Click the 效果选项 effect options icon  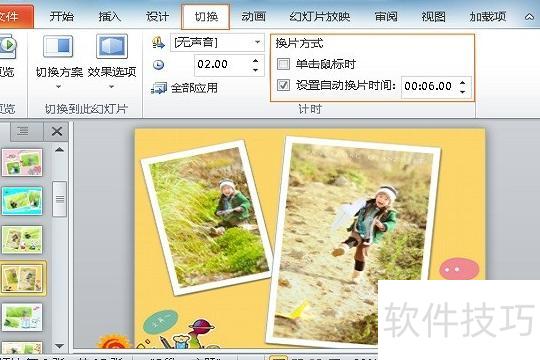112,46
